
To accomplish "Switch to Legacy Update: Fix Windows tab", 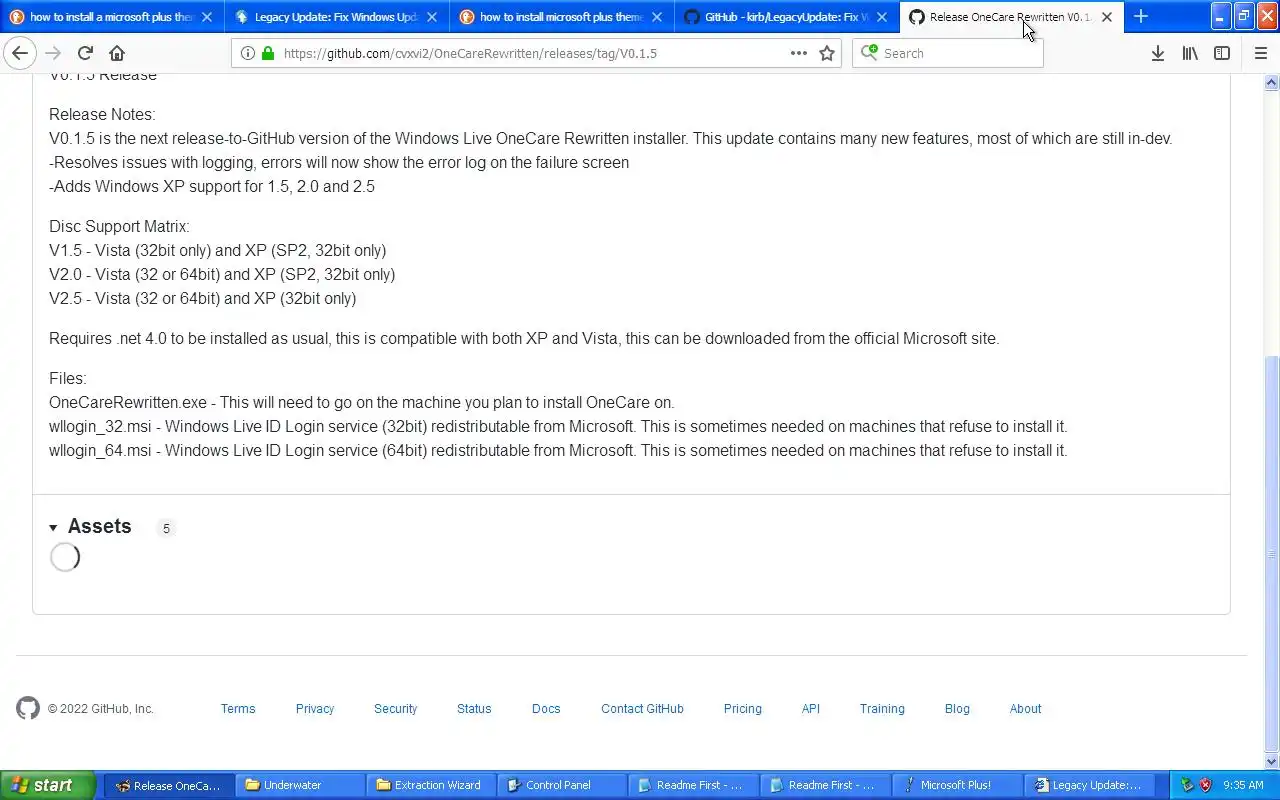I will tap(337, 17).
